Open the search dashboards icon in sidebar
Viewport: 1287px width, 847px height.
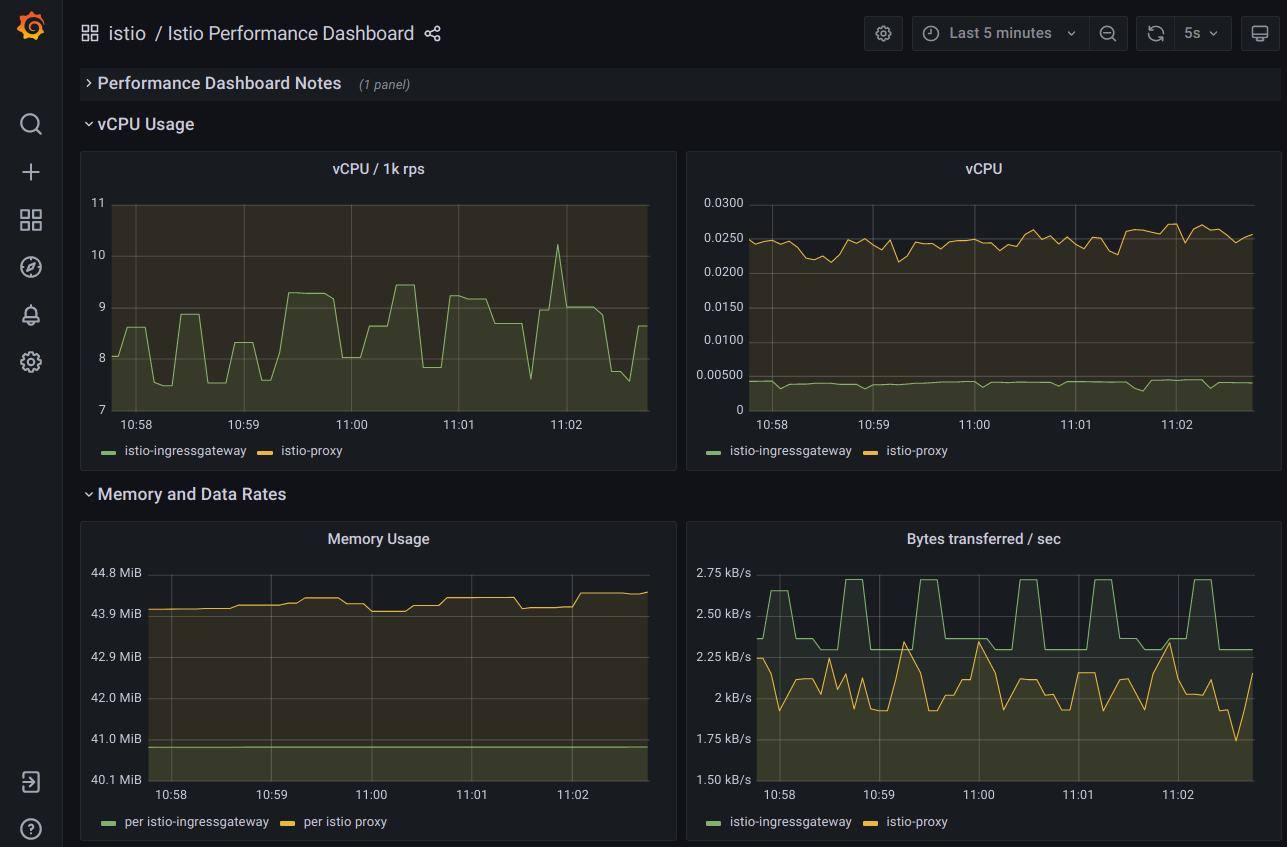click(x=31, y=124)
